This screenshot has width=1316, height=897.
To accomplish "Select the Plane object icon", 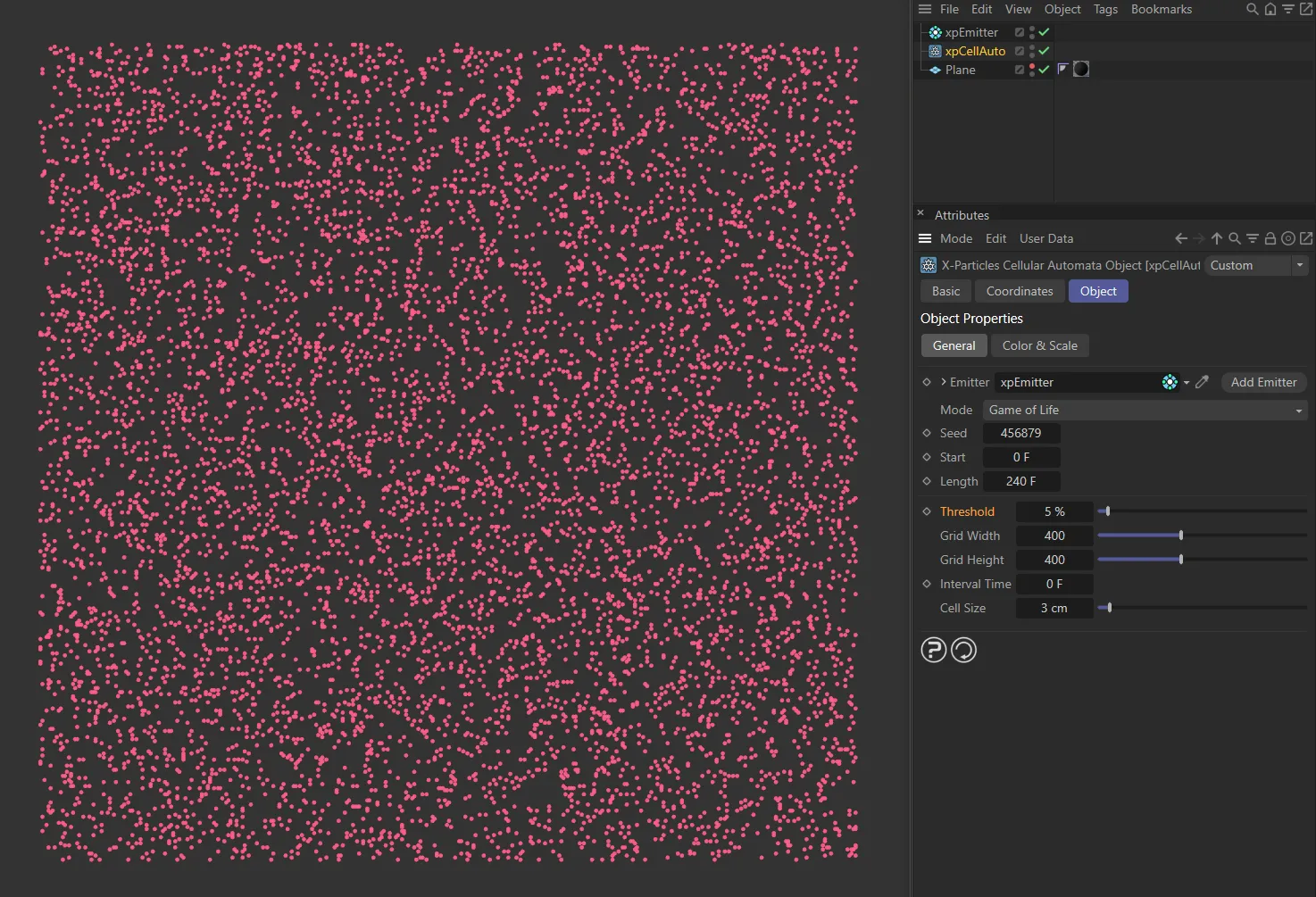I will [x=934, y=70].
